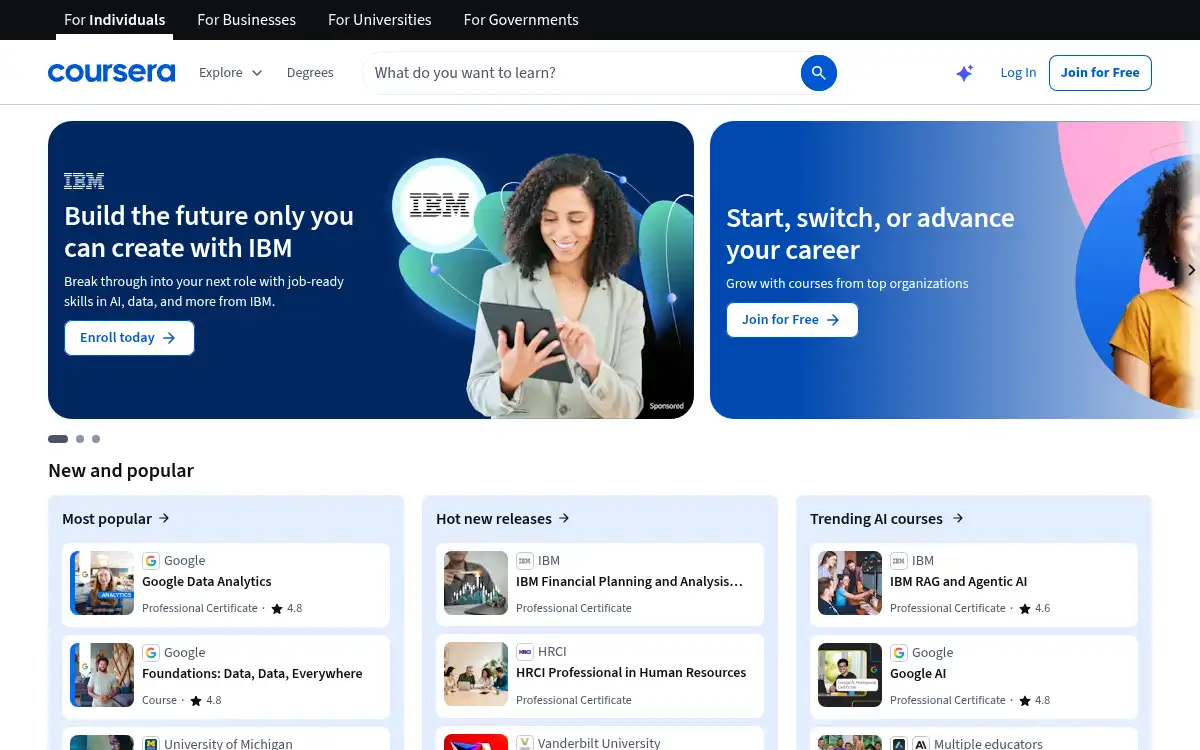Click 'Start, switch, or advance your career' heading
1200x750 pixels.
[x=870, y=234]
